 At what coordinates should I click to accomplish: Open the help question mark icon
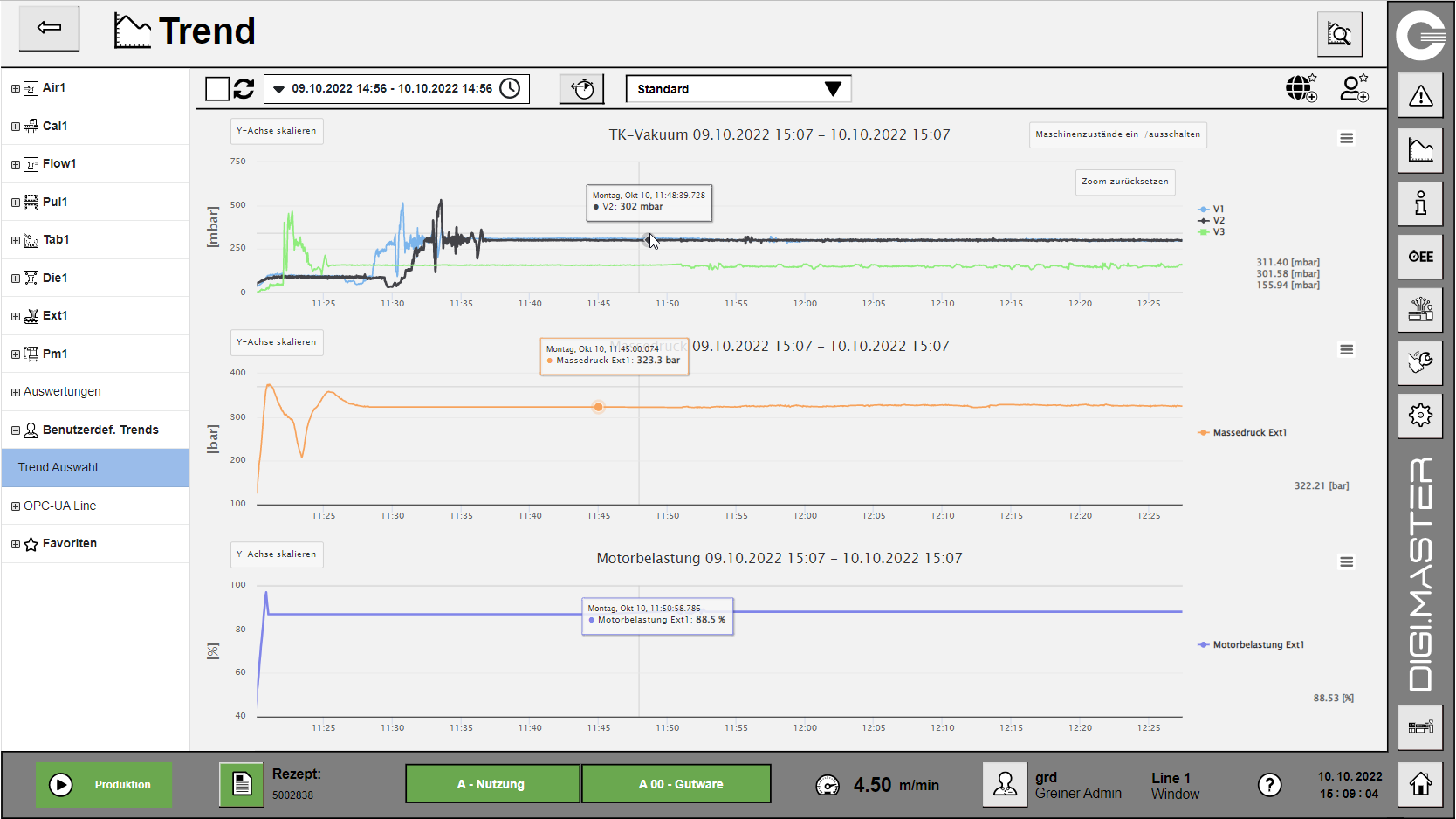click(x=1269, y=785)
